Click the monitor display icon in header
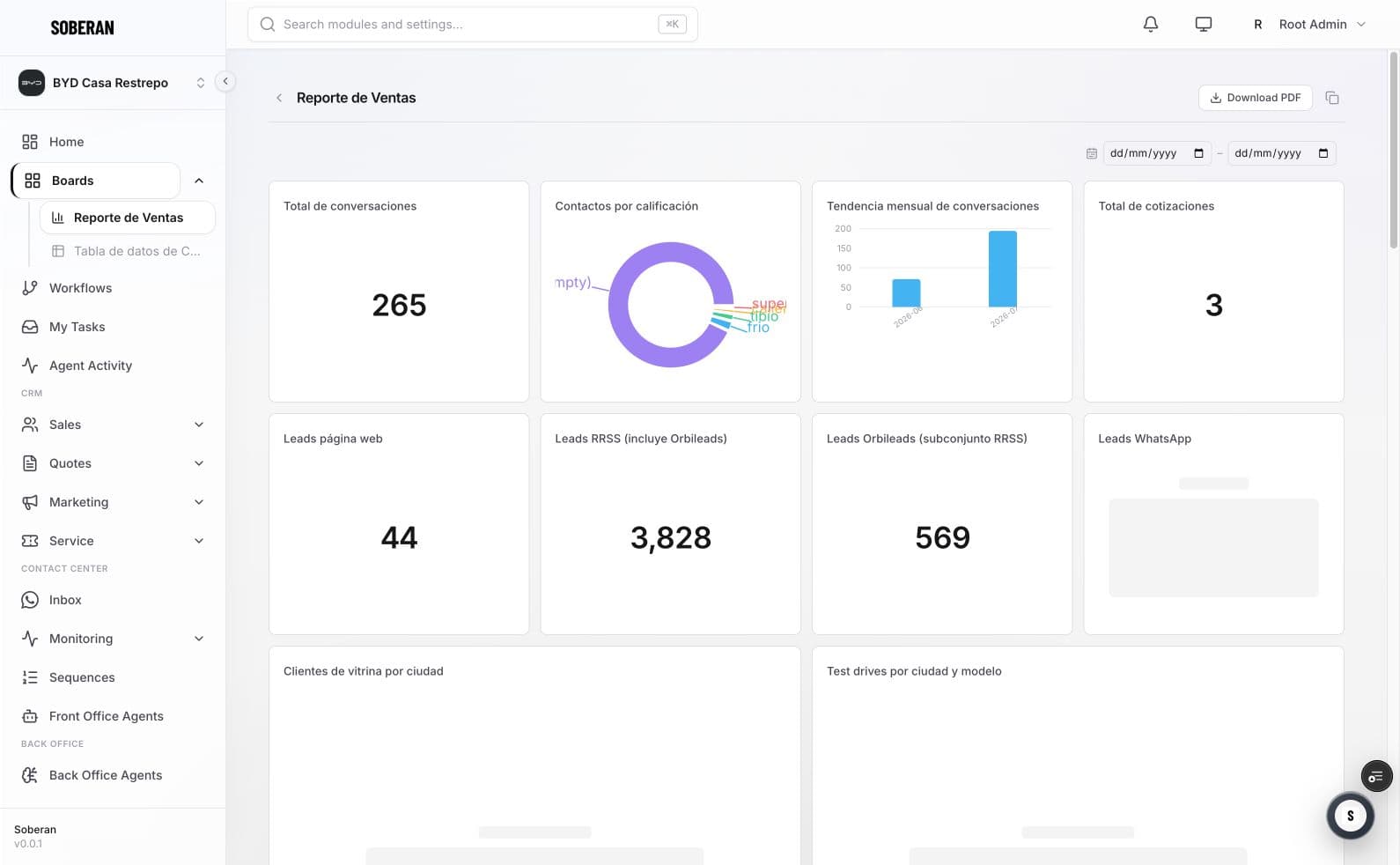This screenshot has height=865, width=1400. pos(1203,25)
